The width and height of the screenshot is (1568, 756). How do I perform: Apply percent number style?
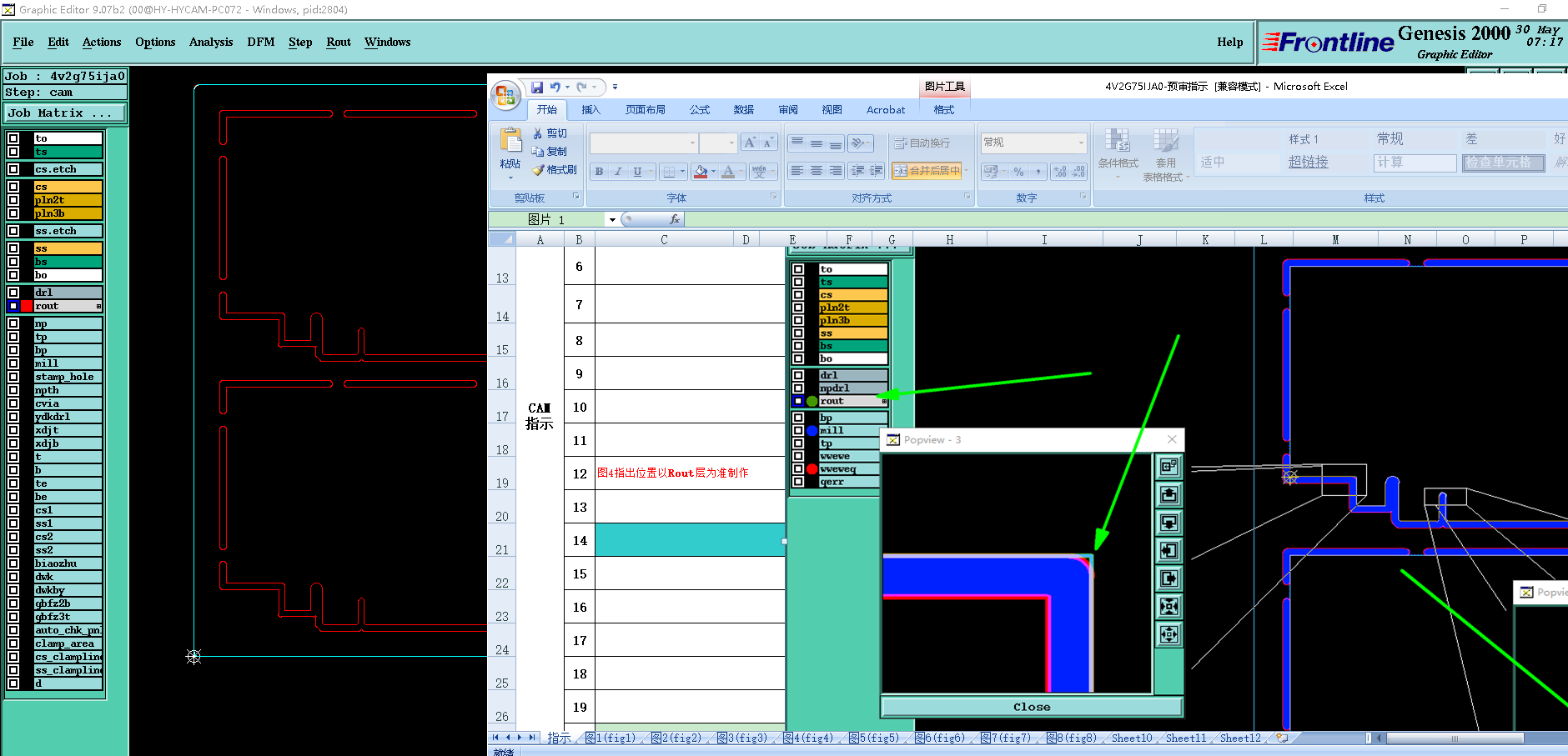pyautogui.click(x=1018, y=172)
